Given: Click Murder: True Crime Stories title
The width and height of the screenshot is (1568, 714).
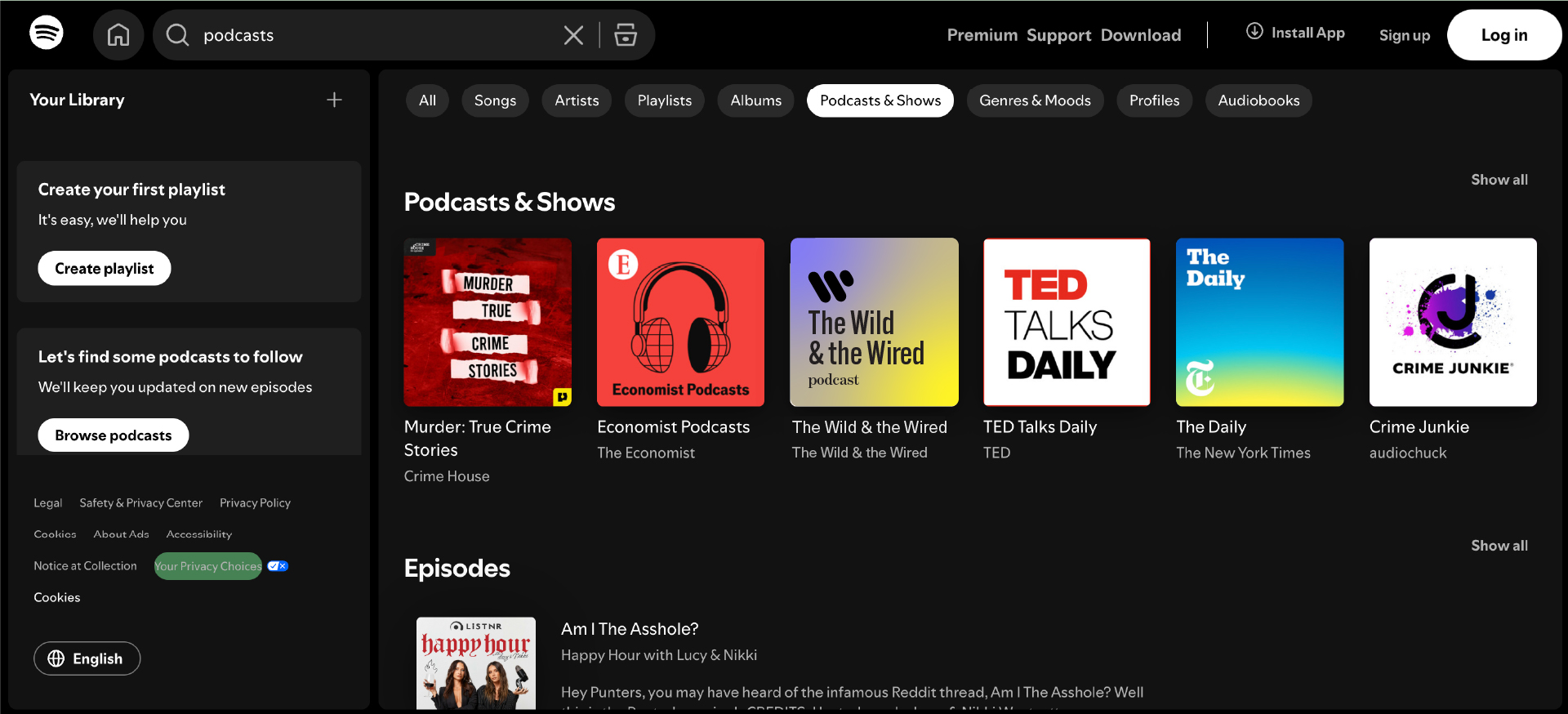Looking at the screenshot, I should (478, 439).
